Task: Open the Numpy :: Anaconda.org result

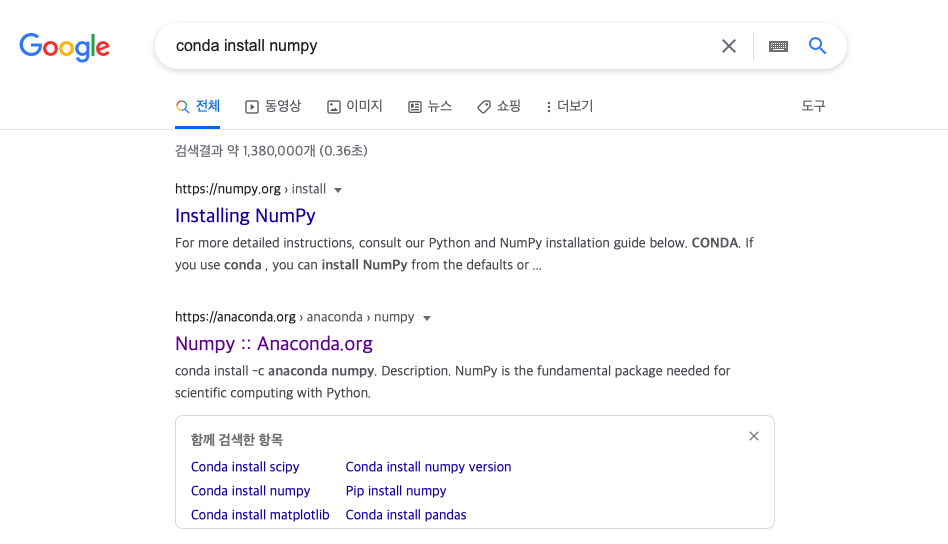Action: coord(274,344)
